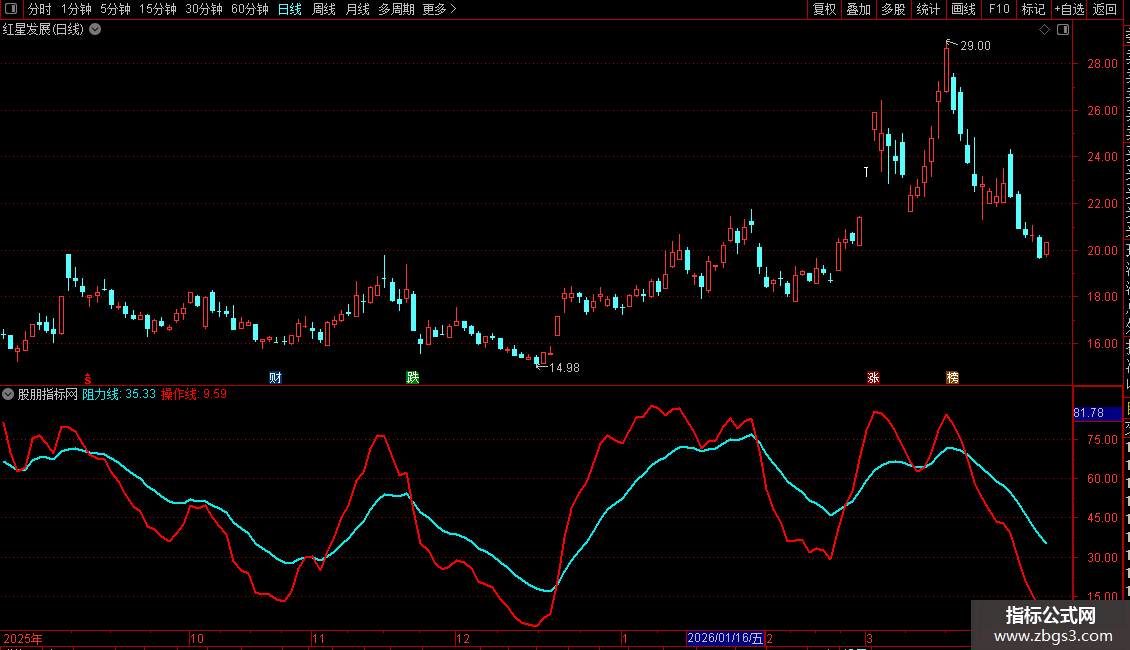Select the 日线 period
This screenshot has width=1130, height=650.
290,9
